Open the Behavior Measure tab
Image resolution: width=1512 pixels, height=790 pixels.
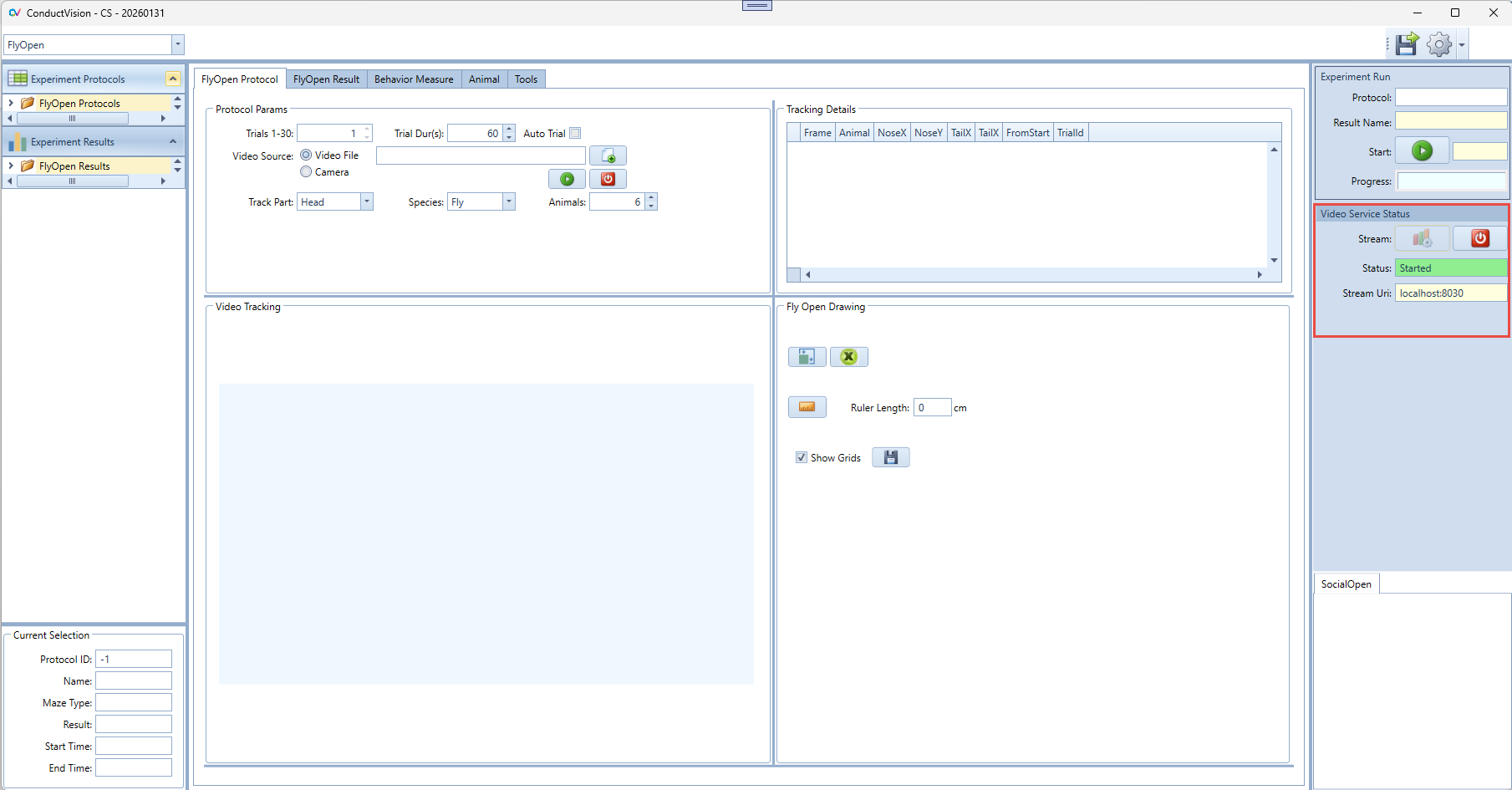coord(414,79)
